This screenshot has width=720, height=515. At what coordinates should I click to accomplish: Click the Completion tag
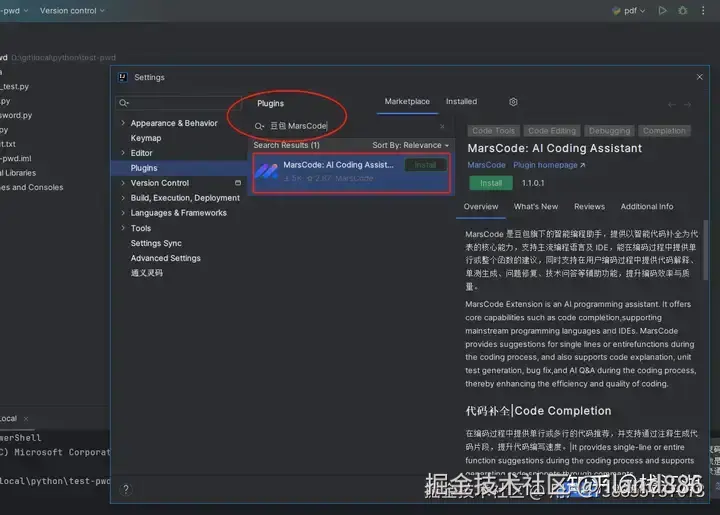pos(664,131)
